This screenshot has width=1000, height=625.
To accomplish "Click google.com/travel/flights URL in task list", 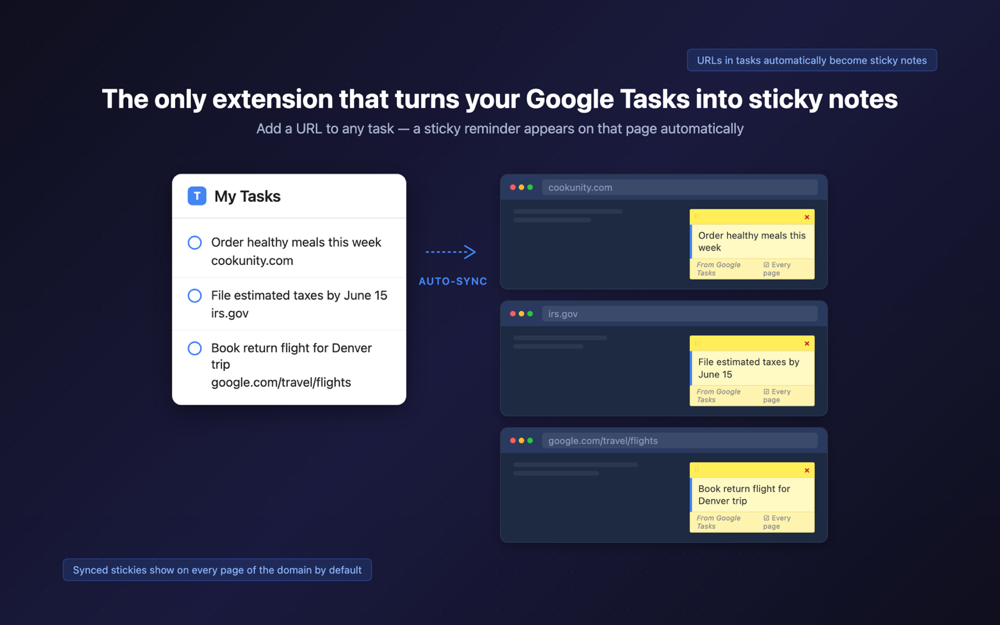I will pos(281,383).
